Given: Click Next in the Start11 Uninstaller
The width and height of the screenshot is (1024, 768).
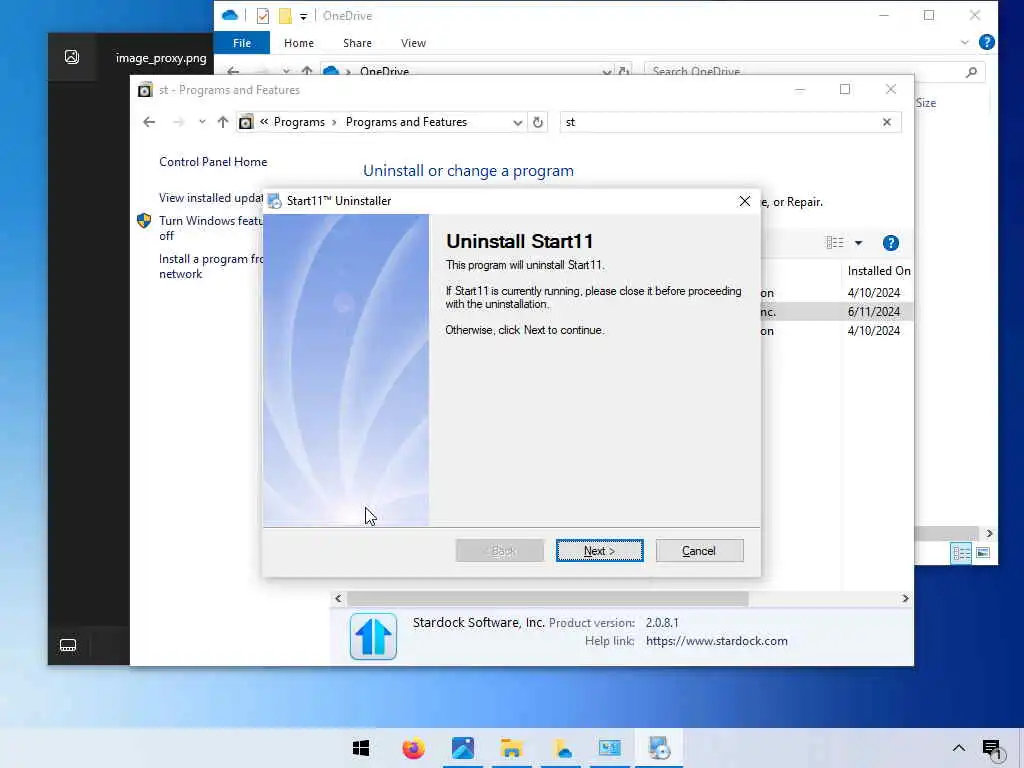Looking at the screenshot, I should 599,551.
